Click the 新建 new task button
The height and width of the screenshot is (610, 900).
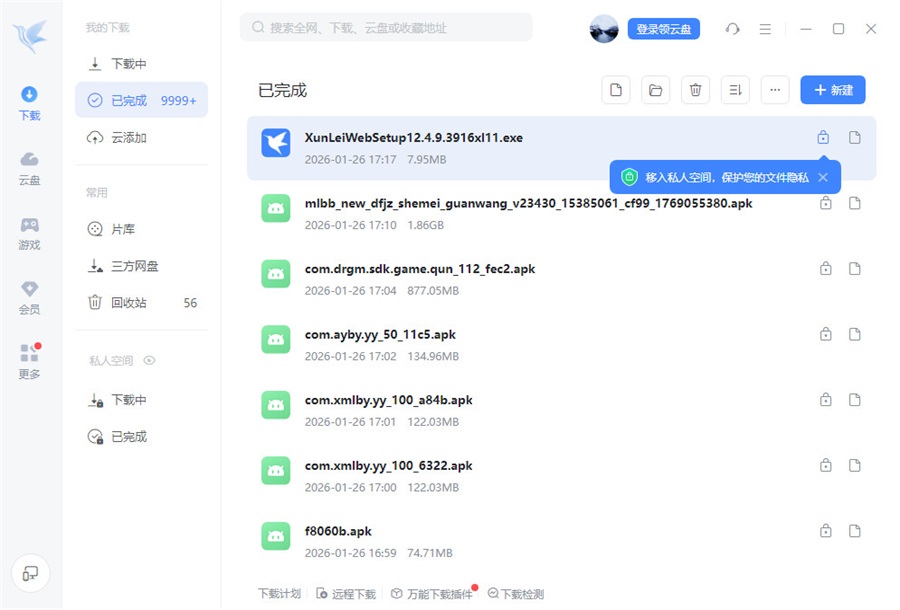pyautogui.click(x=833, y=89)
